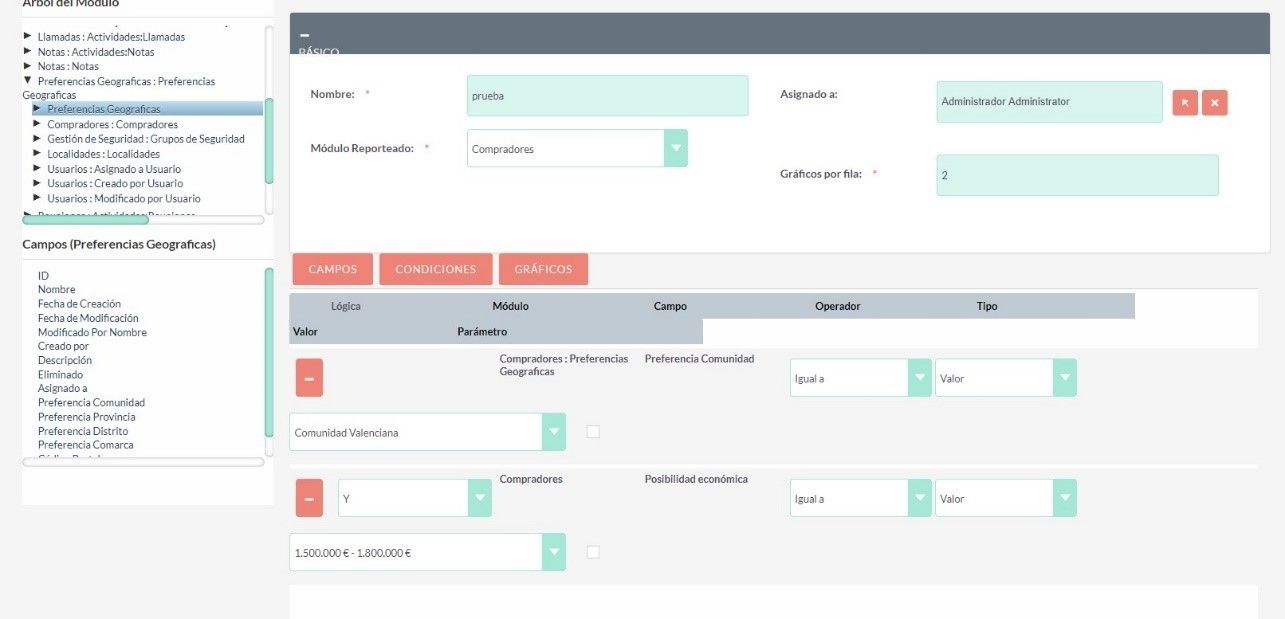This screenshot has height=619, width=1285.
Task: Select the highlighted Preferencias Geograficas tree item
Action: click(x=103, y=109)
